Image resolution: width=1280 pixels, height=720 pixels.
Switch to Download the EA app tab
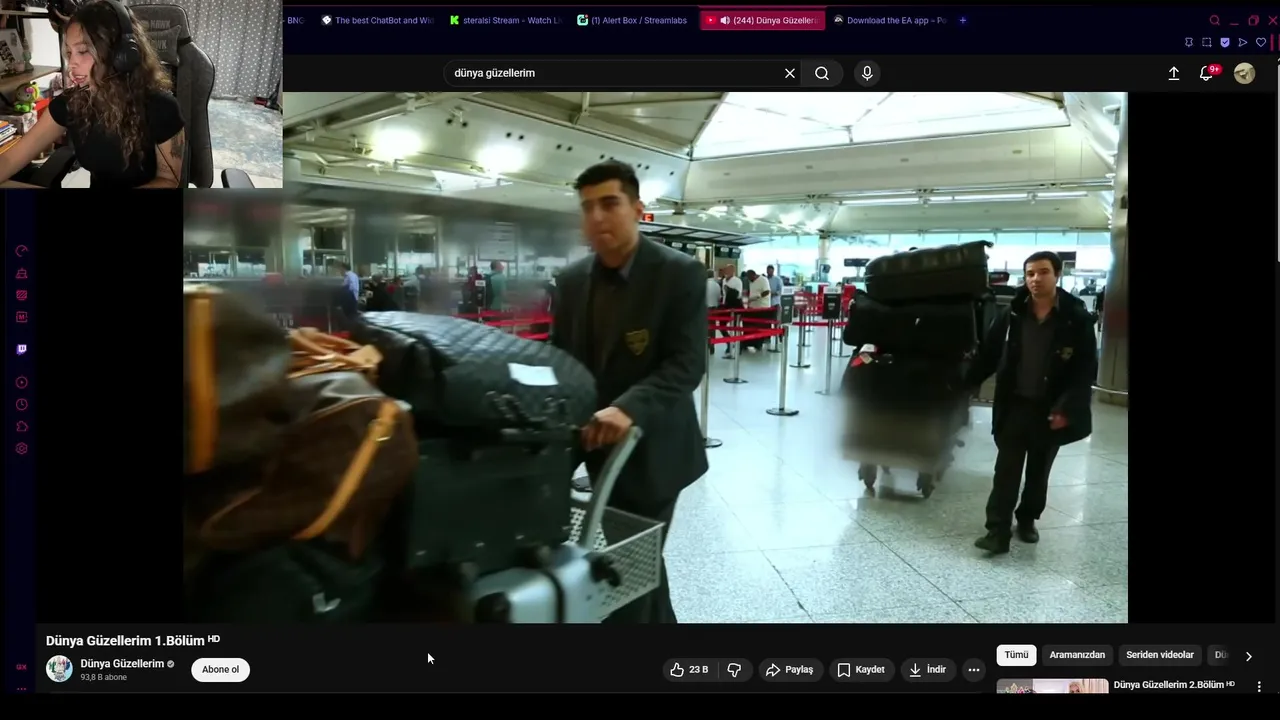[890, 20]
